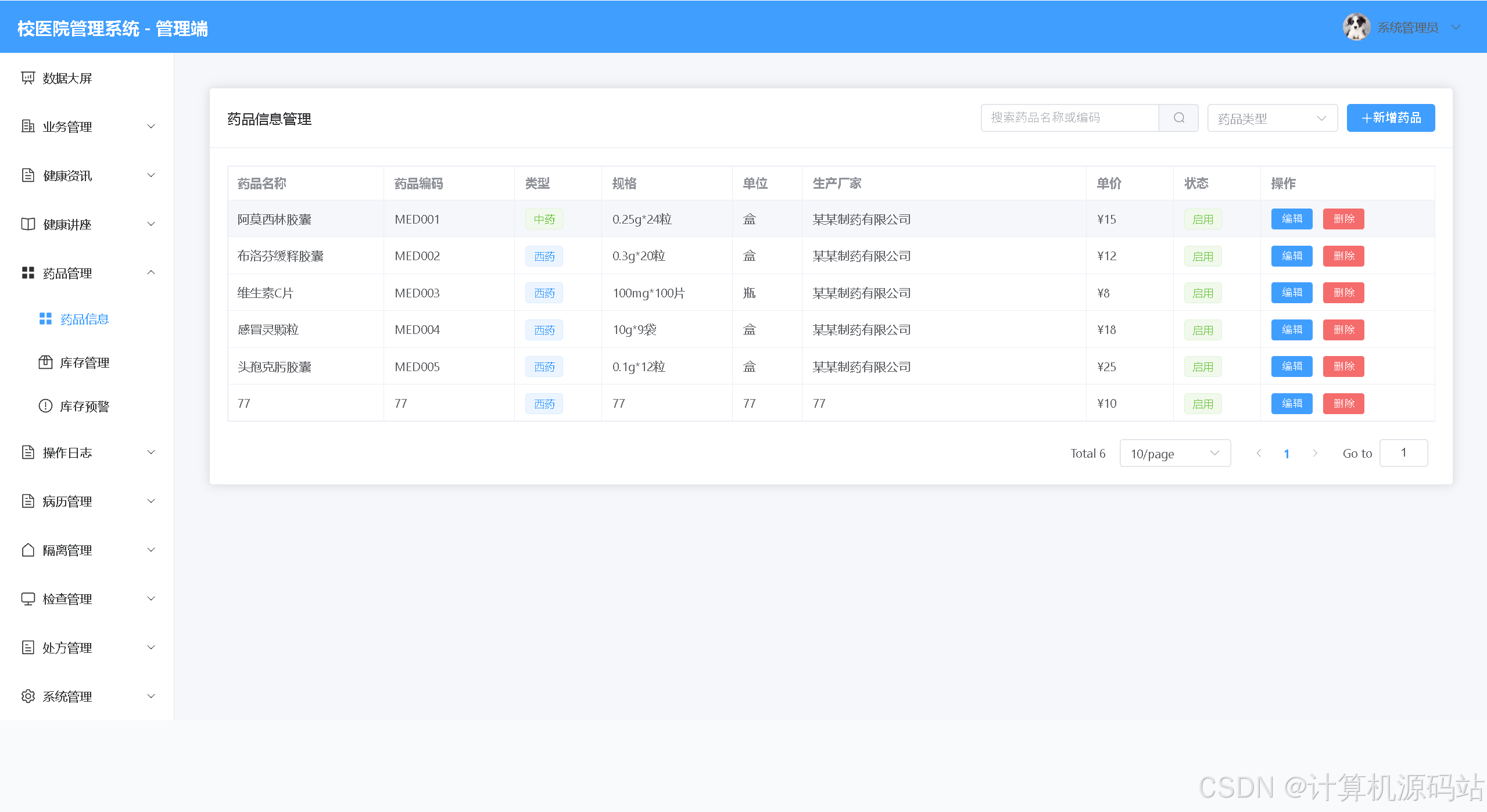Edit the 感冒灵颗粒 row
The width and height of the screenshot is (1487, 812).
[1292, 330]
